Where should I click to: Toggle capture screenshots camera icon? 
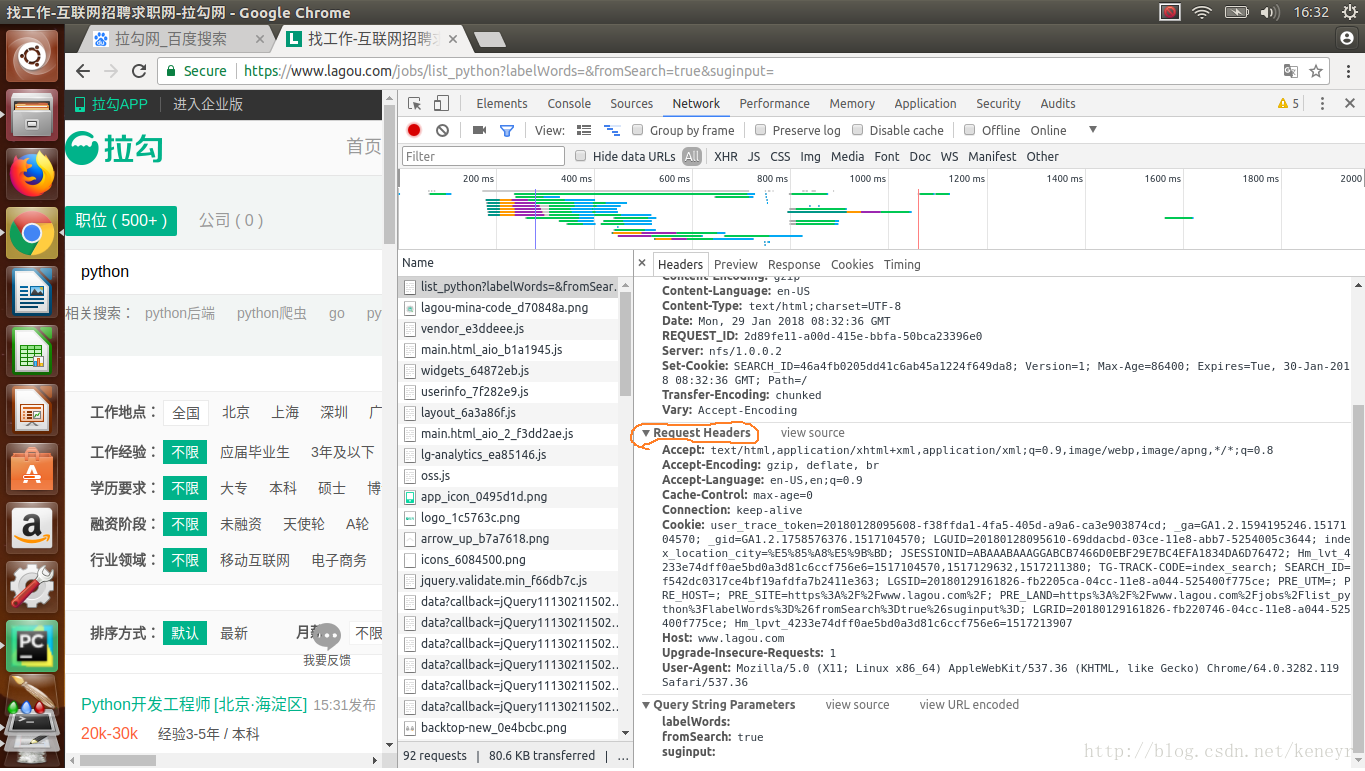click(x=479, y=130)
